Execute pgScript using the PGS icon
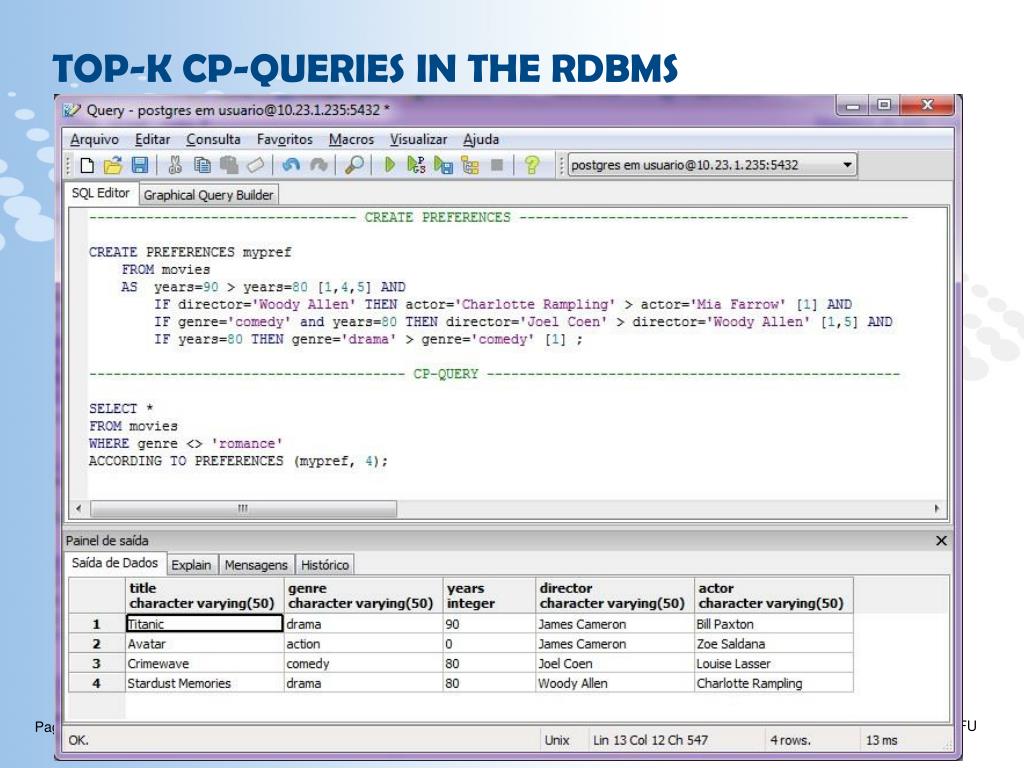 418,166
